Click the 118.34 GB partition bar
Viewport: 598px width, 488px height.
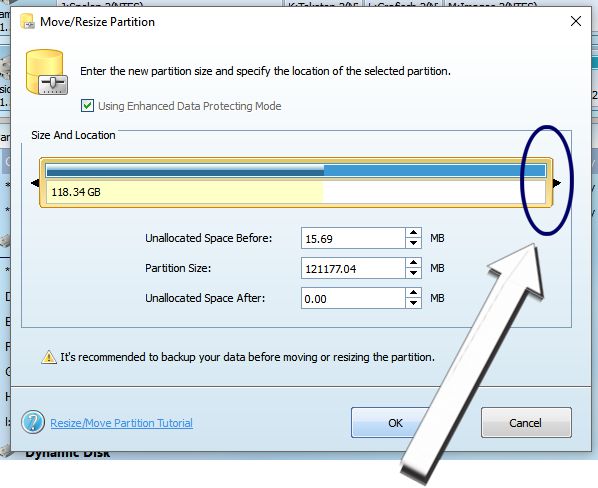click(296, 183)
